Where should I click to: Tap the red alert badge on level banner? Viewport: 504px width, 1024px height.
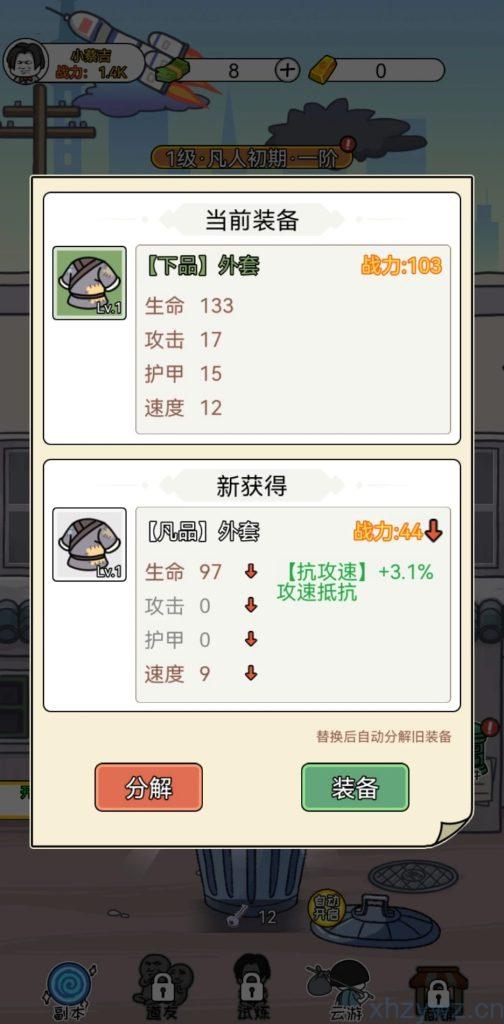coord(347,143)
